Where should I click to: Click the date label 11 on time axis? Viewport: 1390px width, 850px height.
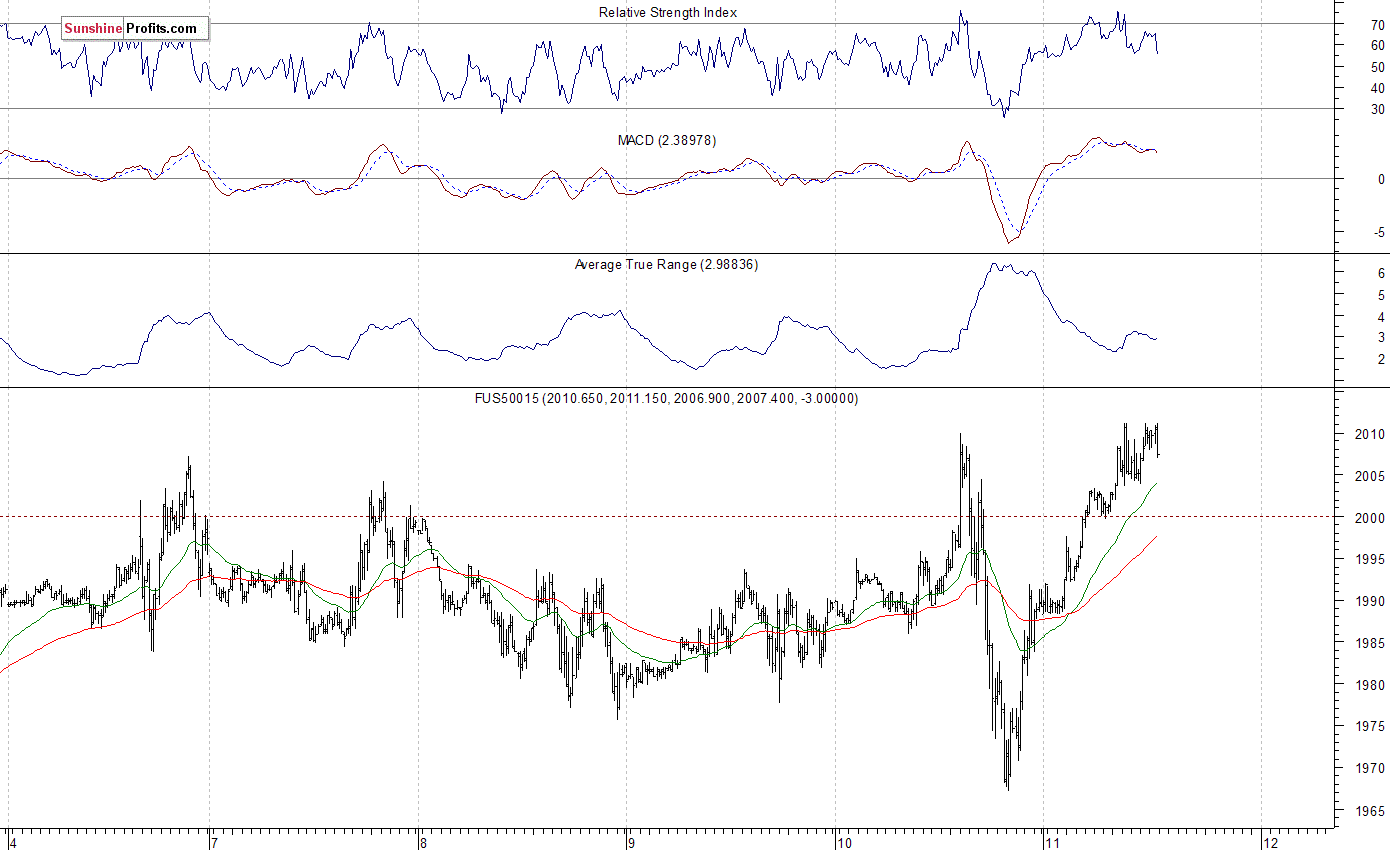(x=1053, y=842)
